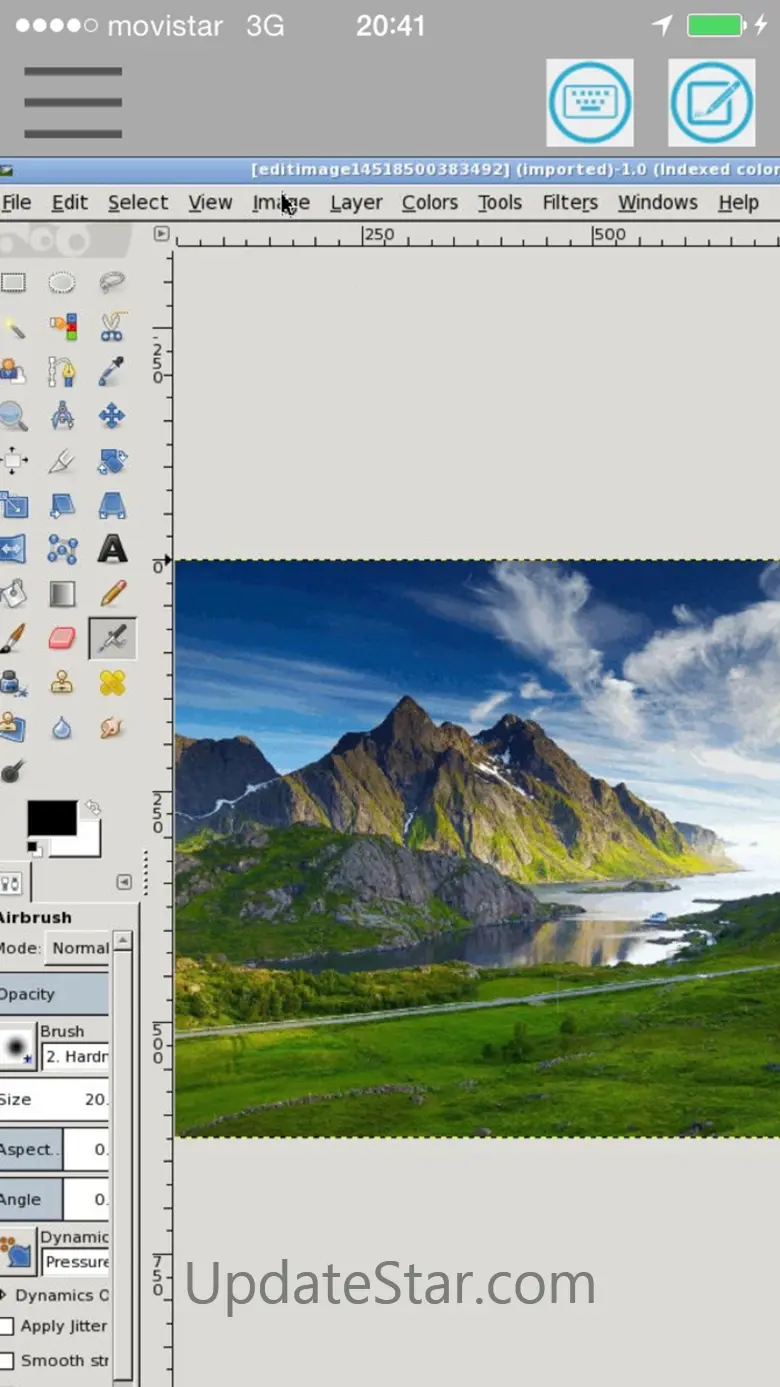Select the Crop tool
The image size is (780, 1387).
[x=62, y=461]
